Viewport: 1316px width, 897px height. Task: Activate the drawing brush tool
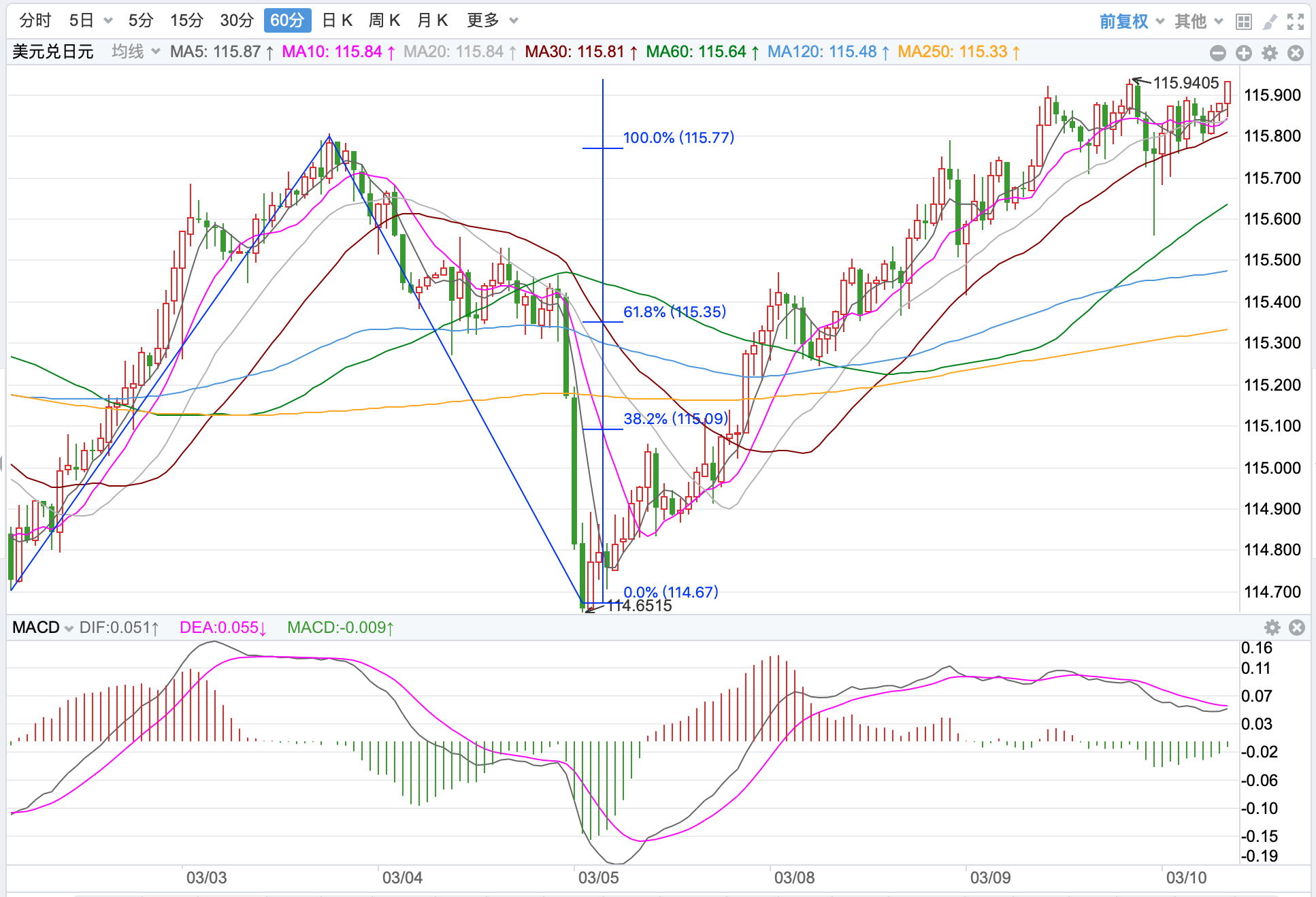click(x=1270, y=22)
